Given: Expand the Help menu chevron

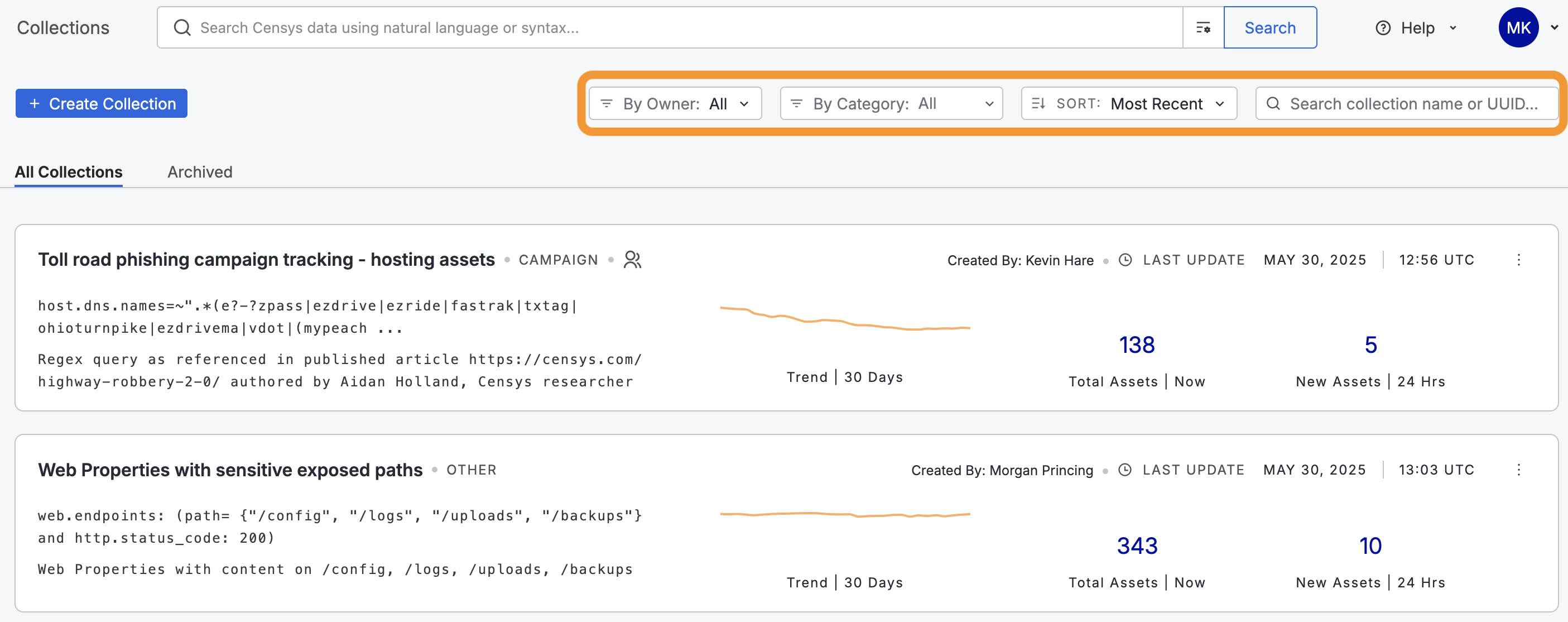Looking at the screenshot, I should click(1453, 28).
